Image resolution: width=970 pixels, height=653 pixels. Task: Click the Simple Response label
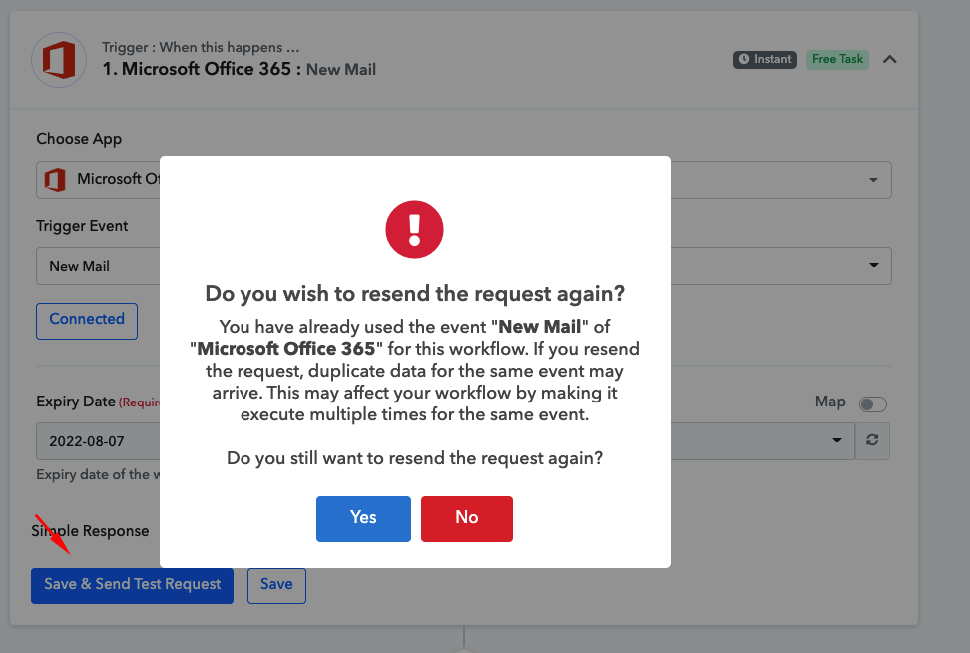pos(90,531)
